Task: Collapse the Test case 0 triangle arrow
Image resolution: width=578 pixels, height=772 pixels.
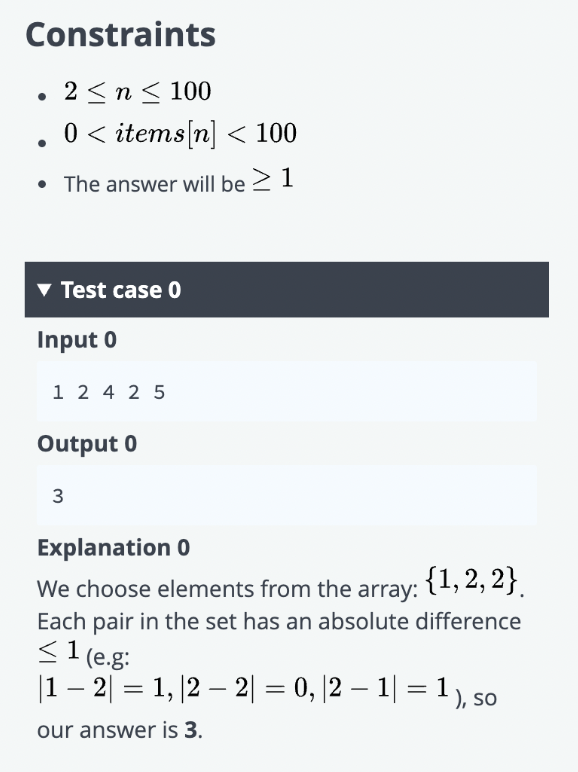Action: (x=44, y=290)
